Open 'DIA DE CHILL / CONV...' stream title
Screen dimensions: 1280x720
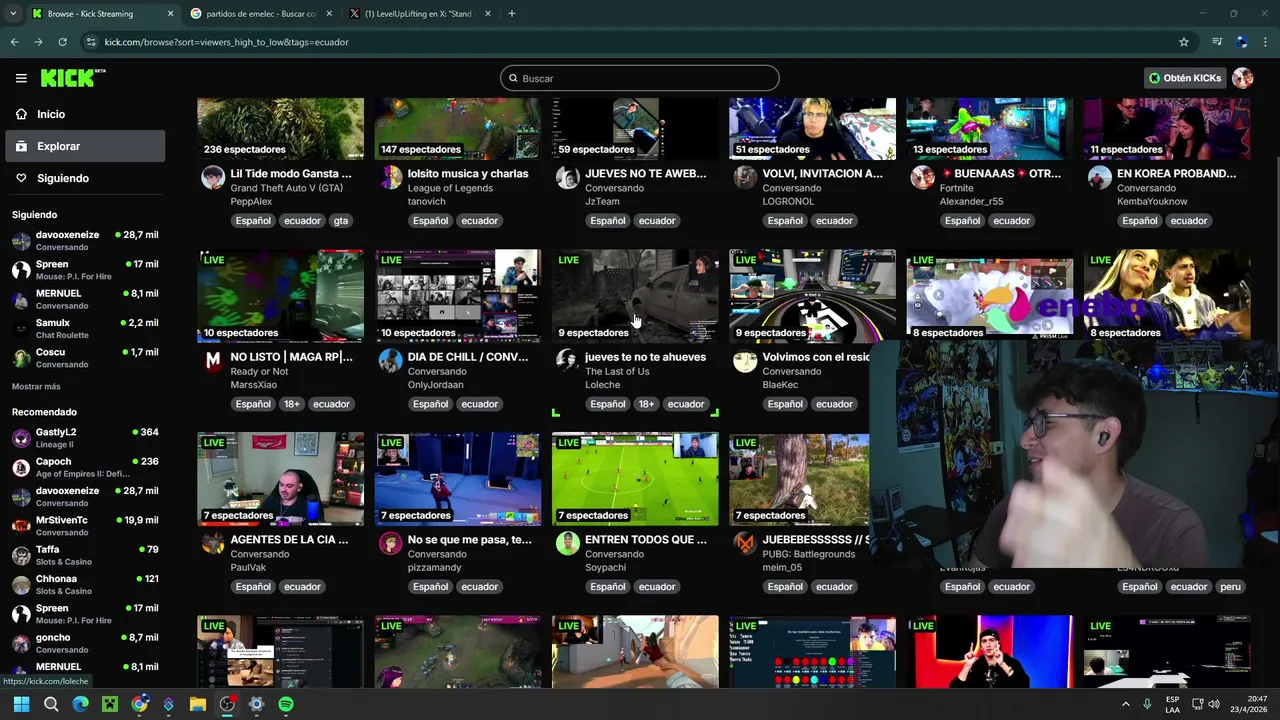tap(468, 357)
